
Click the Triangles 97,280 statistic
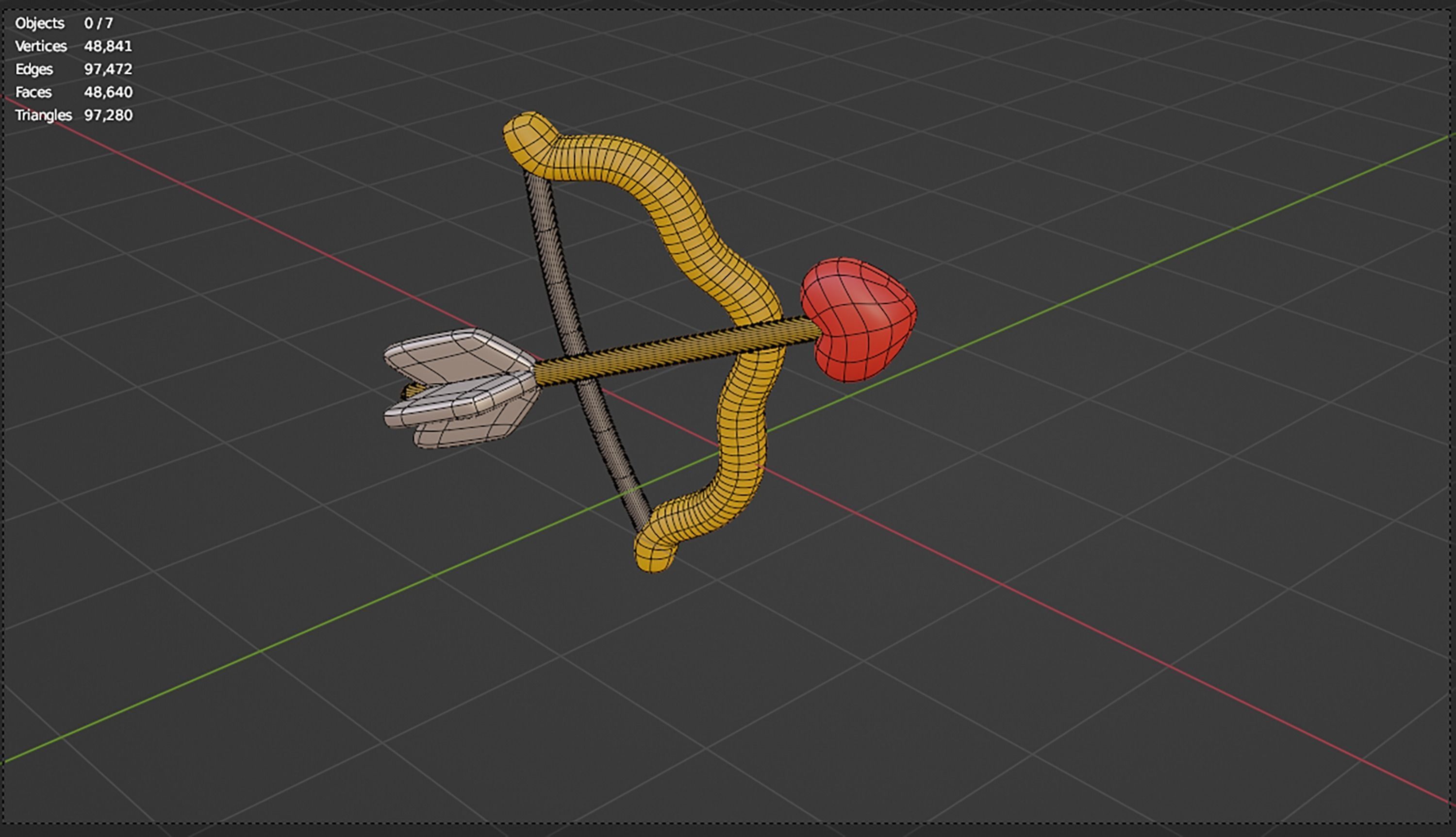[x=74, y=115]
